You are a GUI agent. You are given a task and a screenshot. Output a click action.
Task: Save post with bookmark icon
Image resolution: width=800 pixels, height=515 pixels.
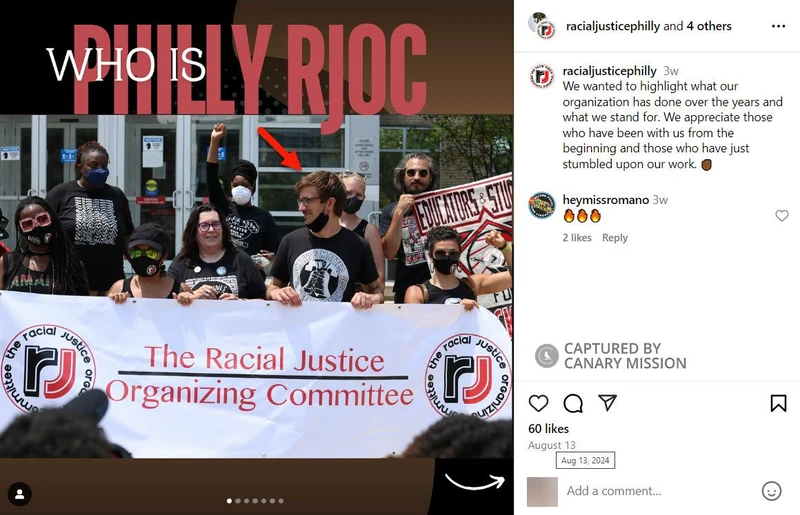pos(778,403)
